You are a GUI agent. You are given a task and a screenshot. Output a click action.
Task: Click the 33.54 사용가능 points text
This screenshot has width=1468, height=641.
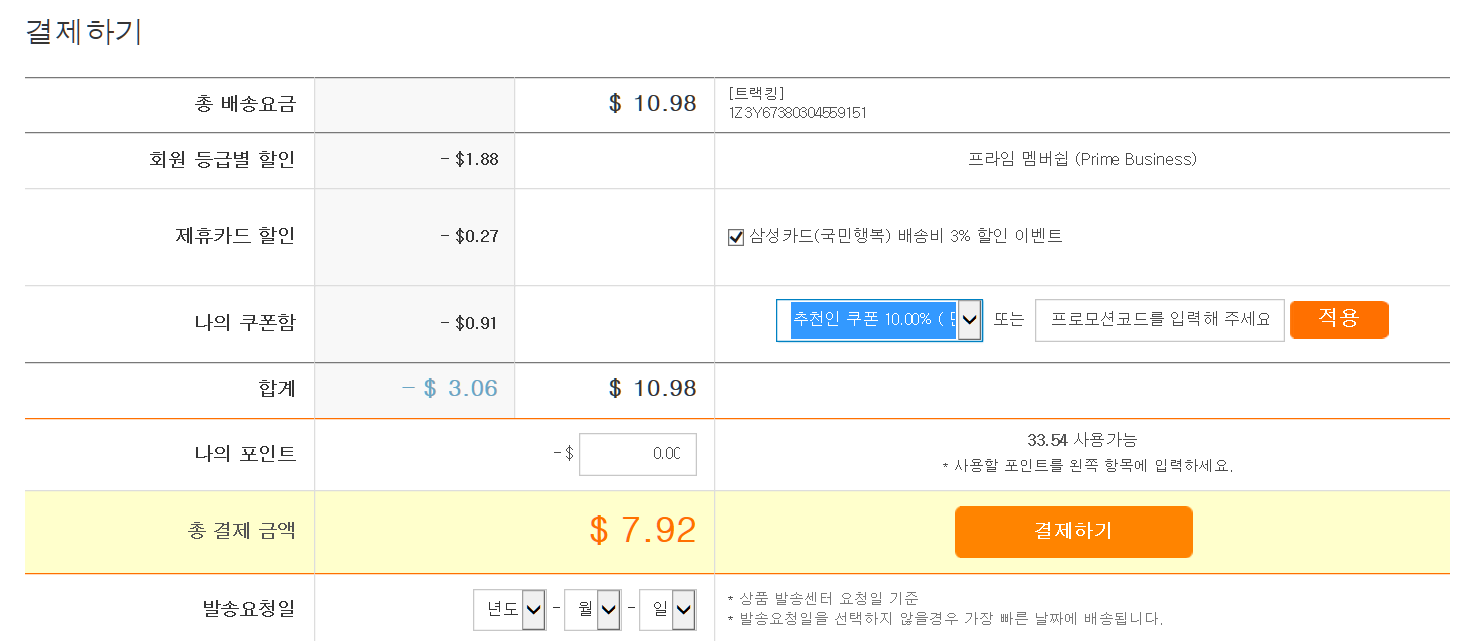click(1082, 440)
